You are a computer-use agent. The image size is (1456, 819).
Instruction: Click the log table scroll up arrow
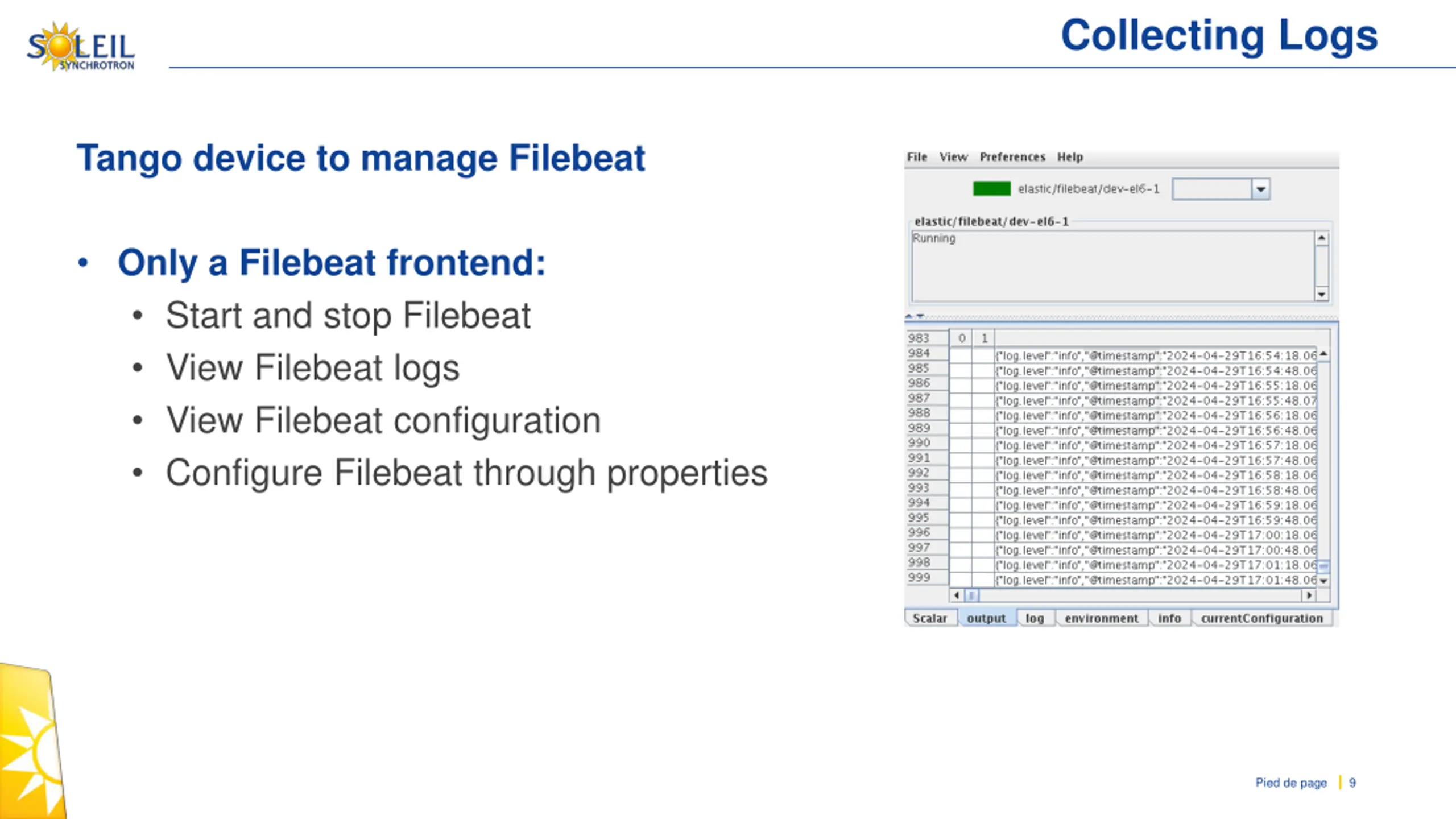pos(1324,354)
